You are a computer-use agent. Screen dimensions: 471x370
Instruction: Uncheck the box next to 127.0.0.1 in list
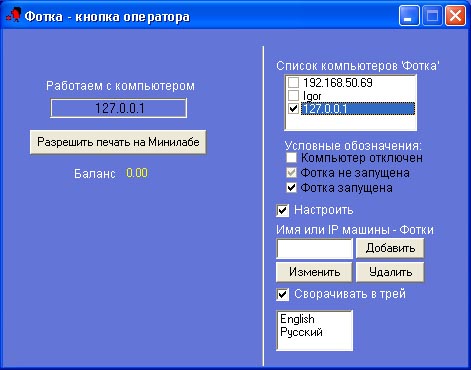[293, 109]
